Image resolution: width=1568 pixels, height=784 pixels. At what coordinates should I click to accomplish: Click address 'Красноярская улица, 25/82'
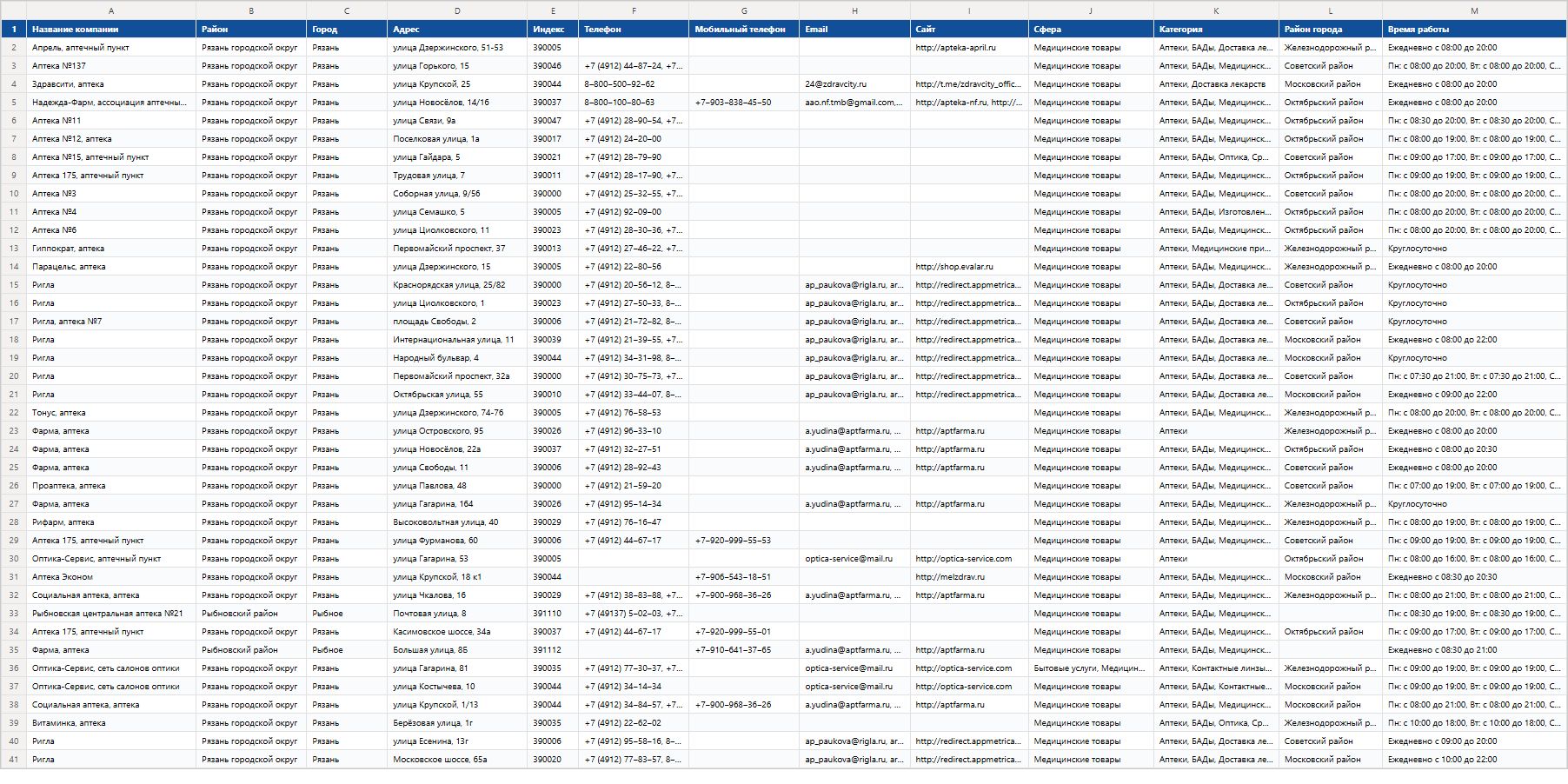pyautogui.click(x=457, y=284)
